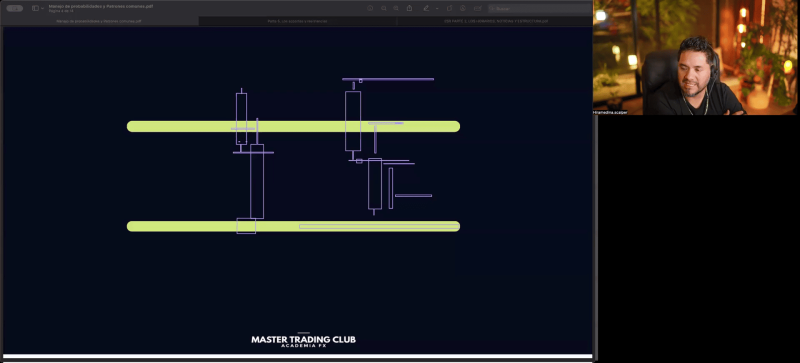Click the Master Trading Club logo
Screen dimensions: 800x363
(303, 341)
